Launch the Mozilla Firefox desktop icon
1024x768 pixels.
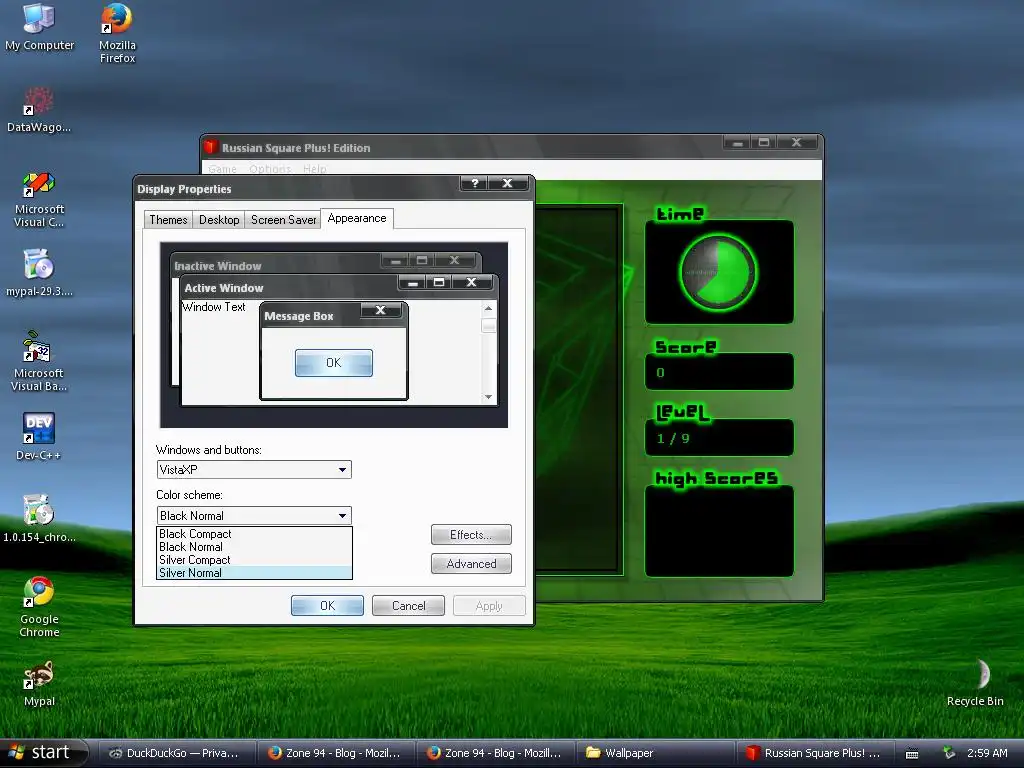(x=117, y=33)
